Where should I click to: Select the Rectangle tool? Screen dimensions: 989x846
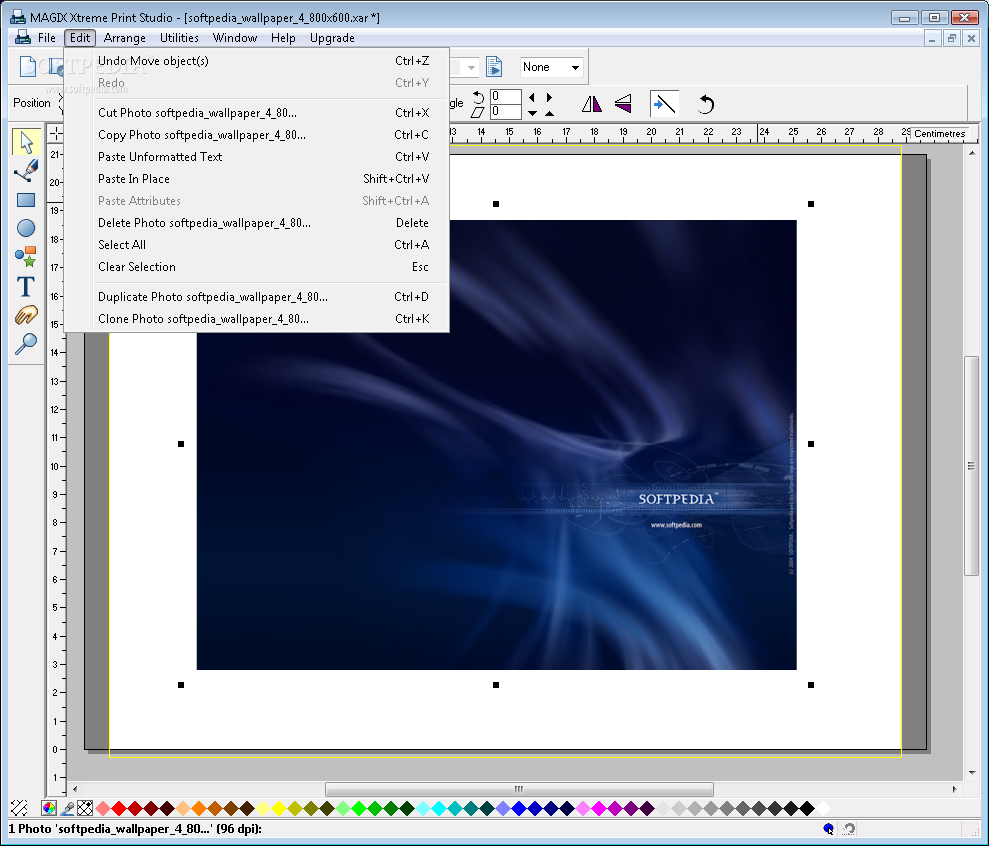[26, 200]
